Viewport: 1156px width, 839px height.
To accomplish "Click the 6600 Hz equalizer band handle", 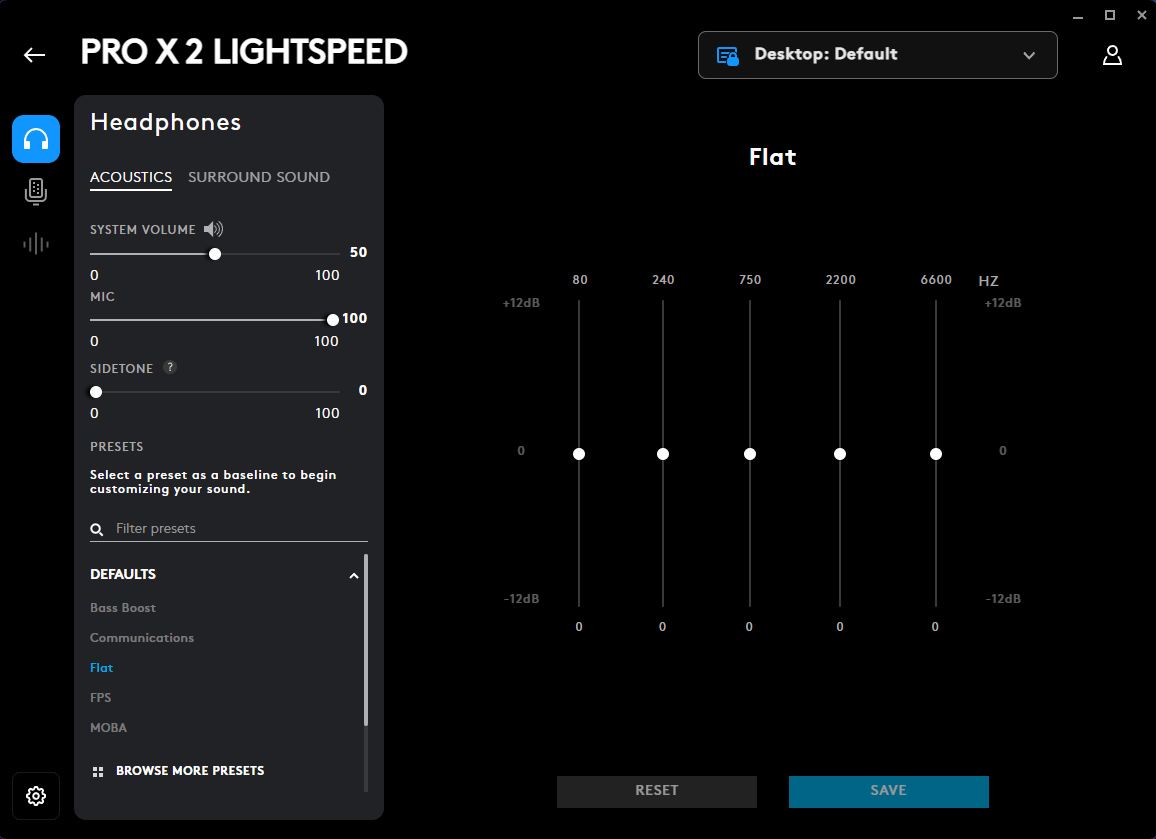I will tap(936, 453).
